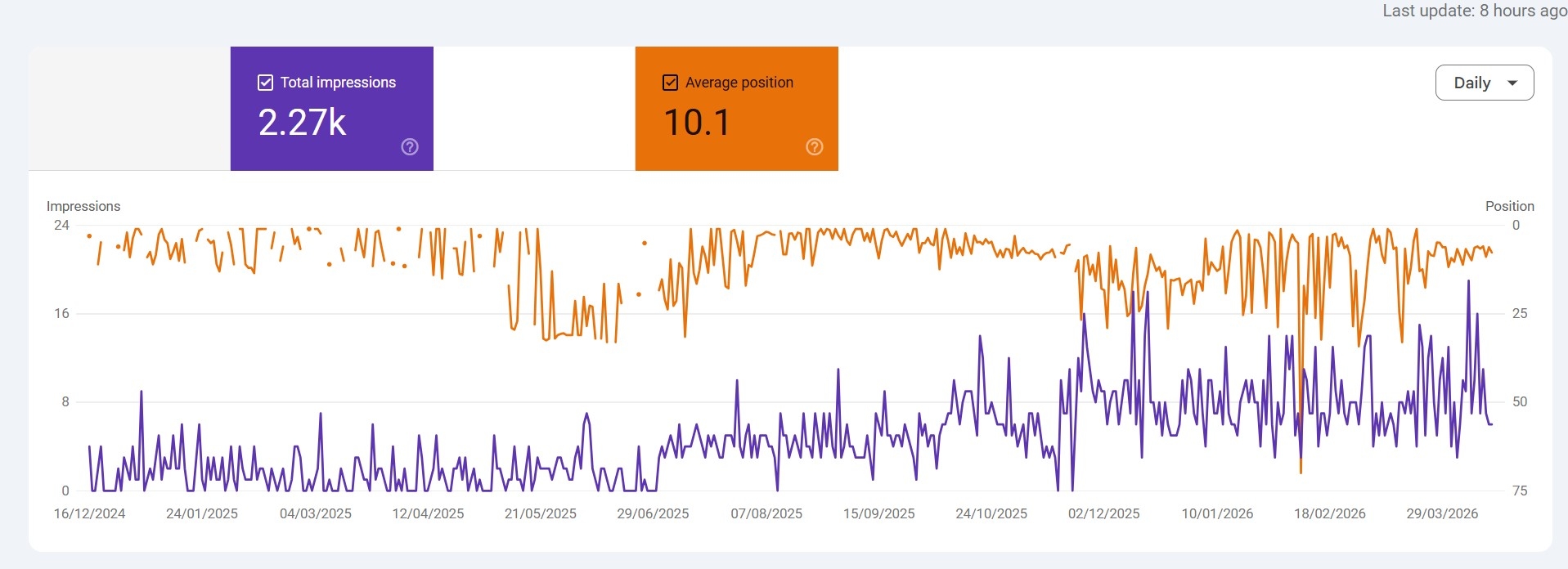Uncheck the Total impressions checkbox
Viewport: 1568px width, 569px height.
click(265, 83)
